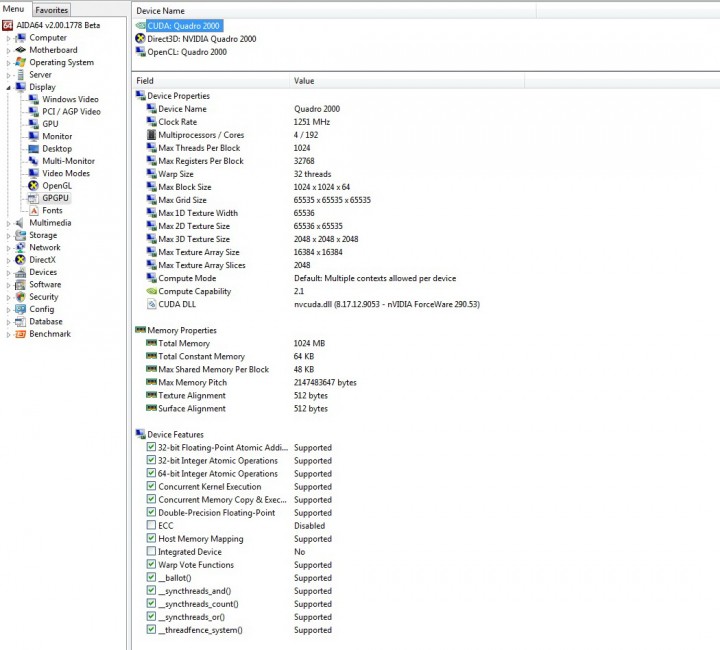Click the Clock Rate value 1251 MHz

[311, 122]
